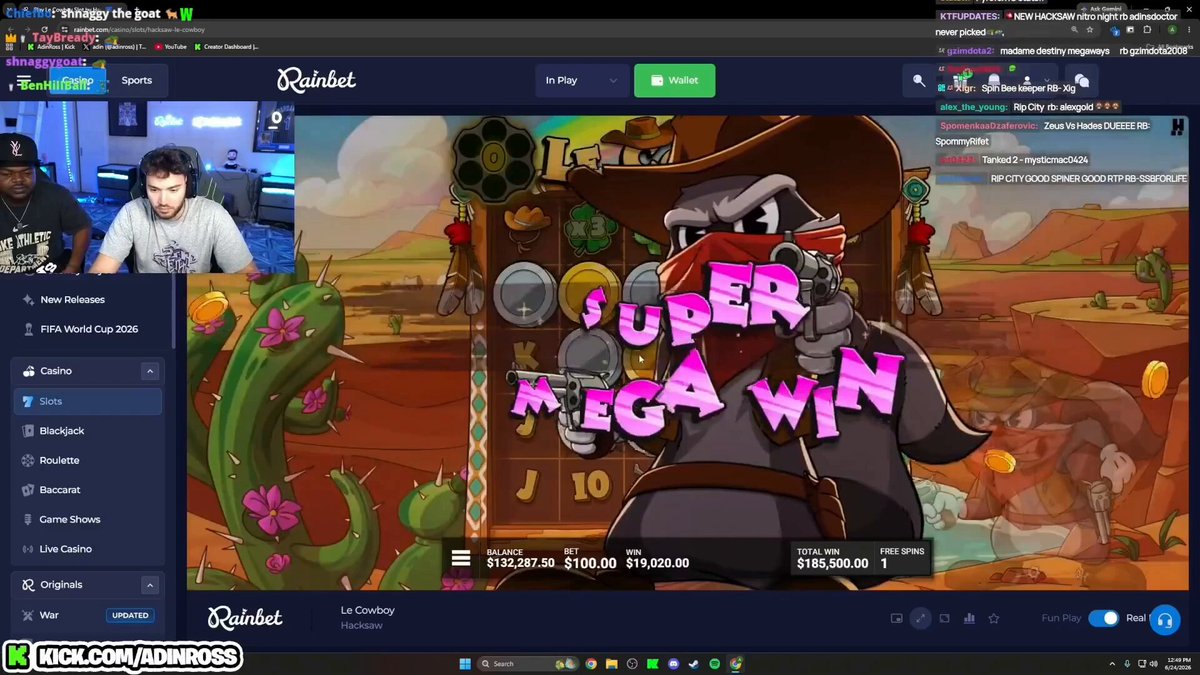Open Chrome from the taskbar

pos(591,663)
